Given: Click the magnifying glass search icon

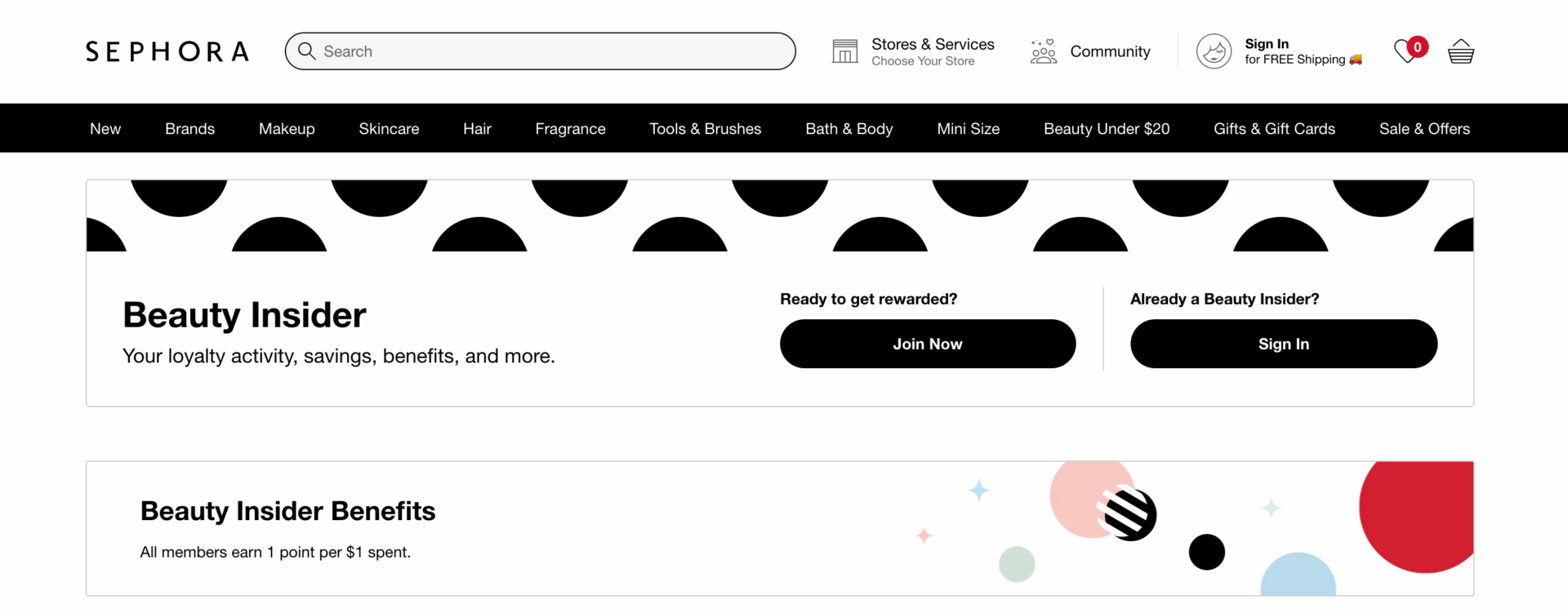Looking at the screenshot, I should click(x=307, y=51).
